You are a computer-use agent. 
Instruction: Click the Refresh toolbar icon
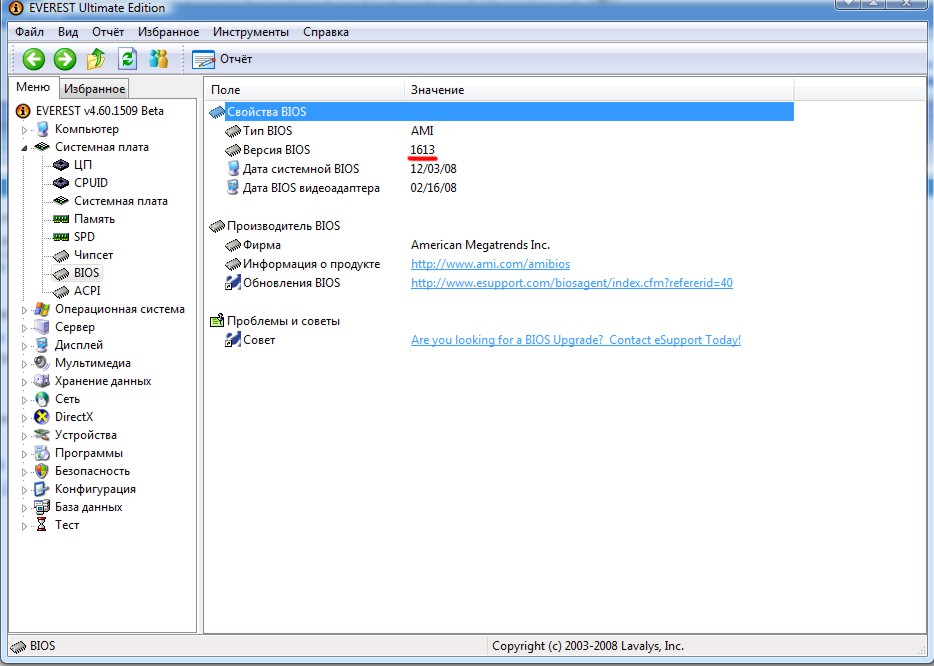tap(127, 59)
